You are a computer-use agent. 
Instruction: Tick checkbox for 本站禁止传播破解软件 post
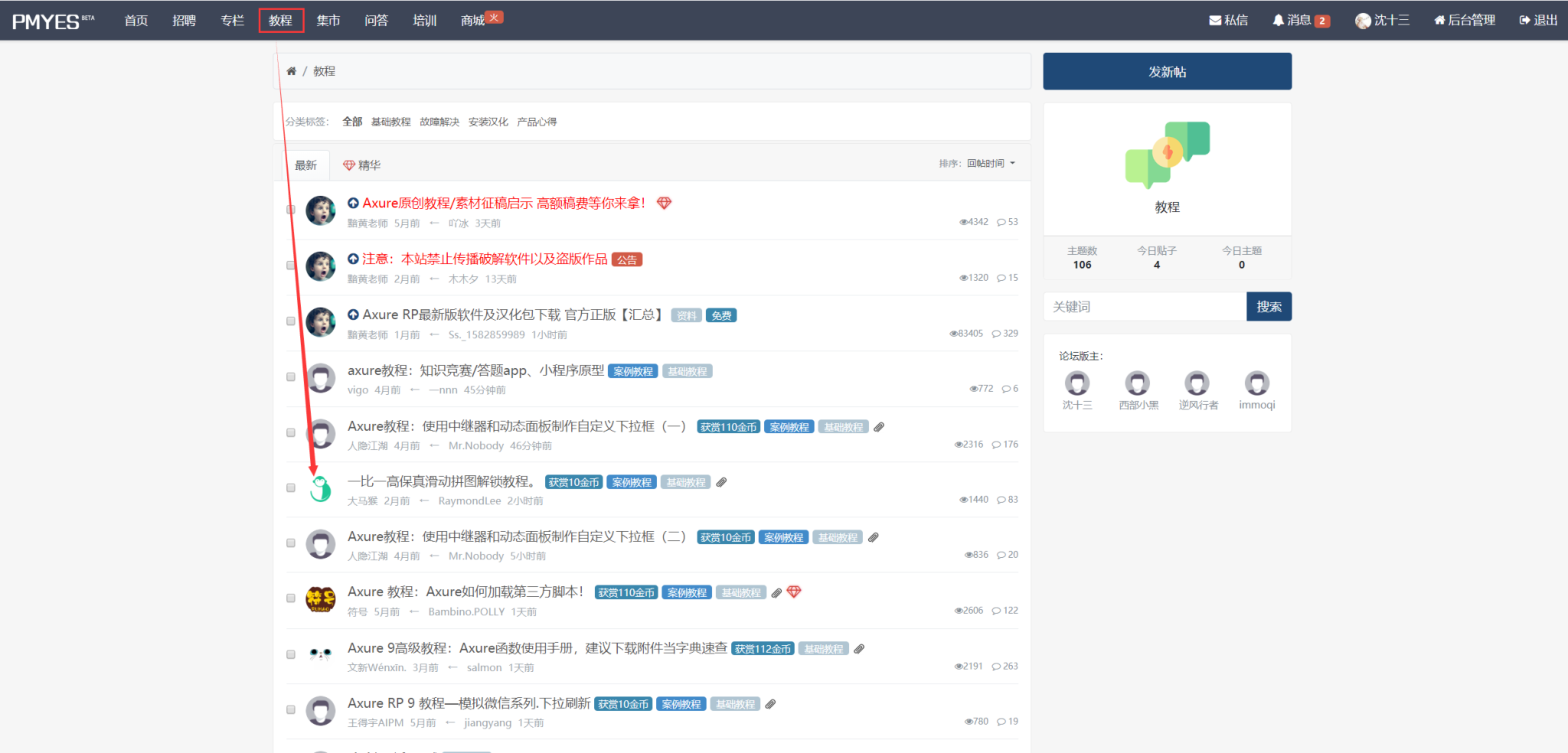pyautogui.click(x=291, y=266)
